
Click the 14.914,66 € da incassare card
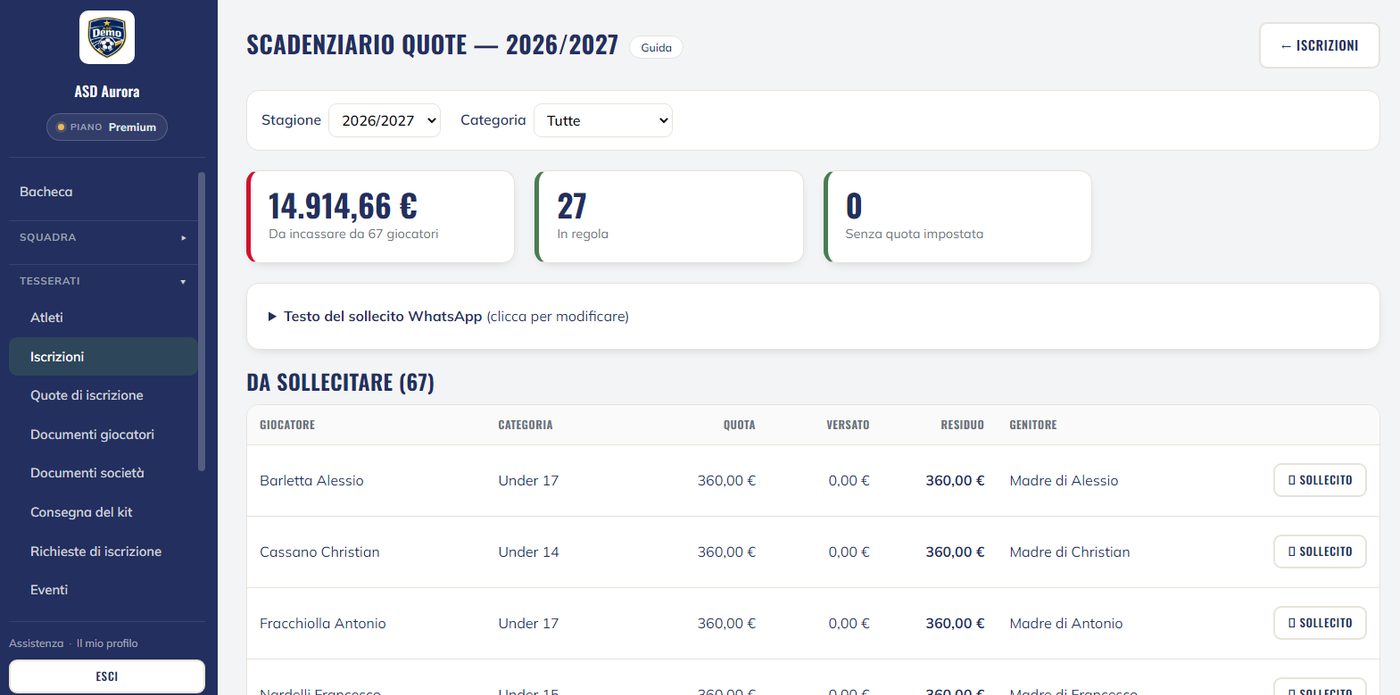tap(381, 217)
